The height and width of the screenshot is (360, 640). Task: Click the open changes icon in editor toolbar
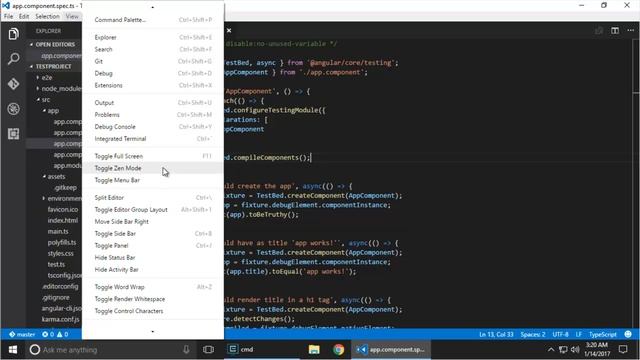(599, 31)
